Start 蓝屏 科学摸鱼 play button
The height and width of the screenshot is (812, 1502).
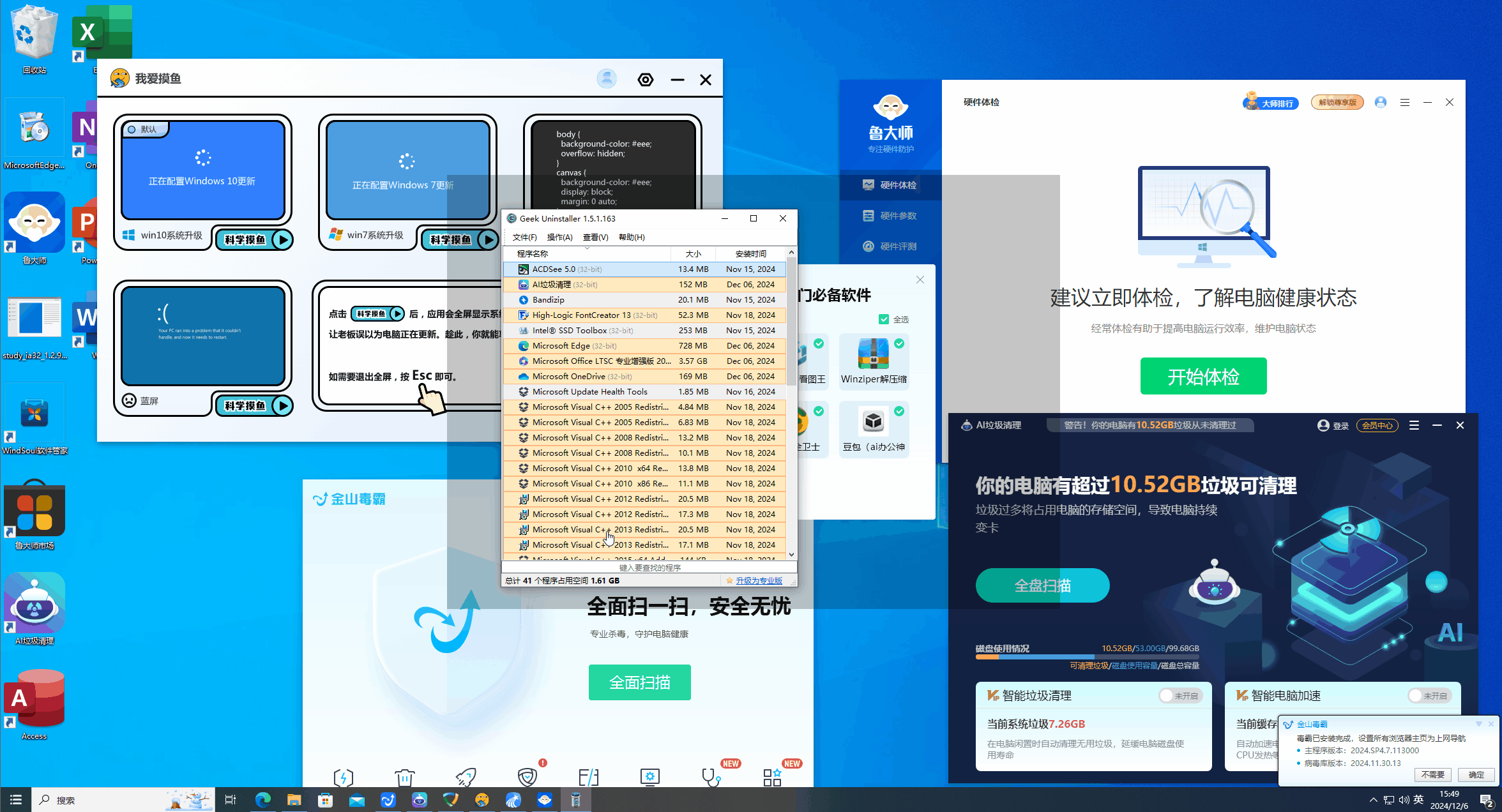(254, 405)
